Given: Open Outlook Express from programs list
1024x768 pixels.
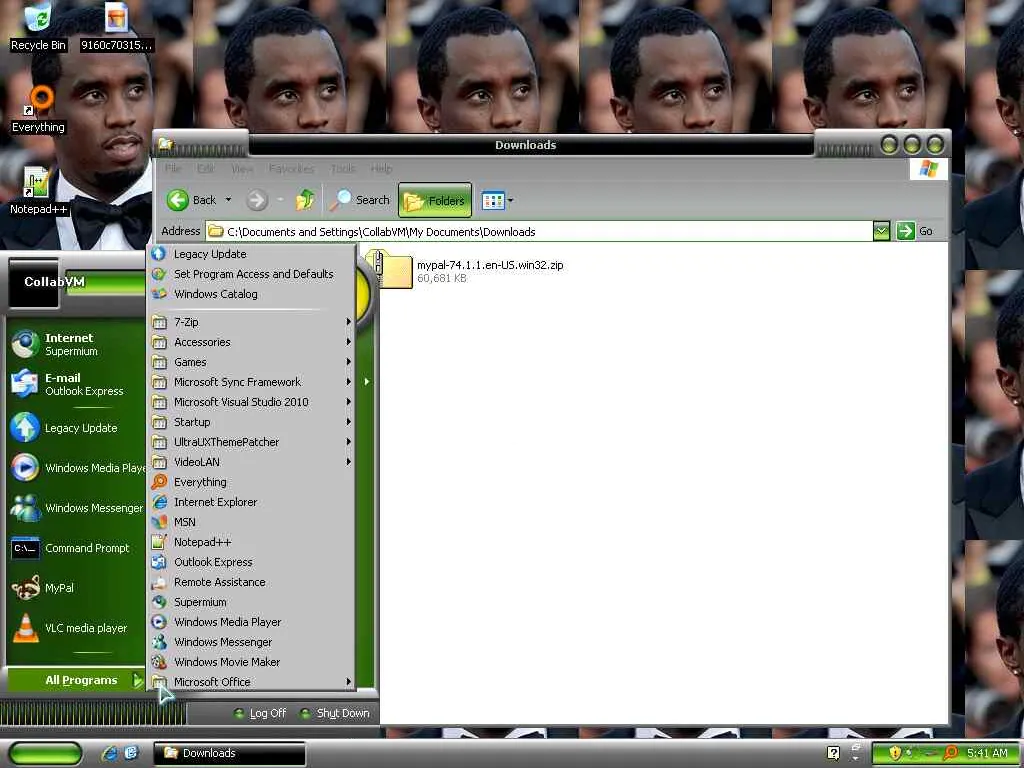Looking at the screenshot, I should pyautogui.click(x=252, y=562).
